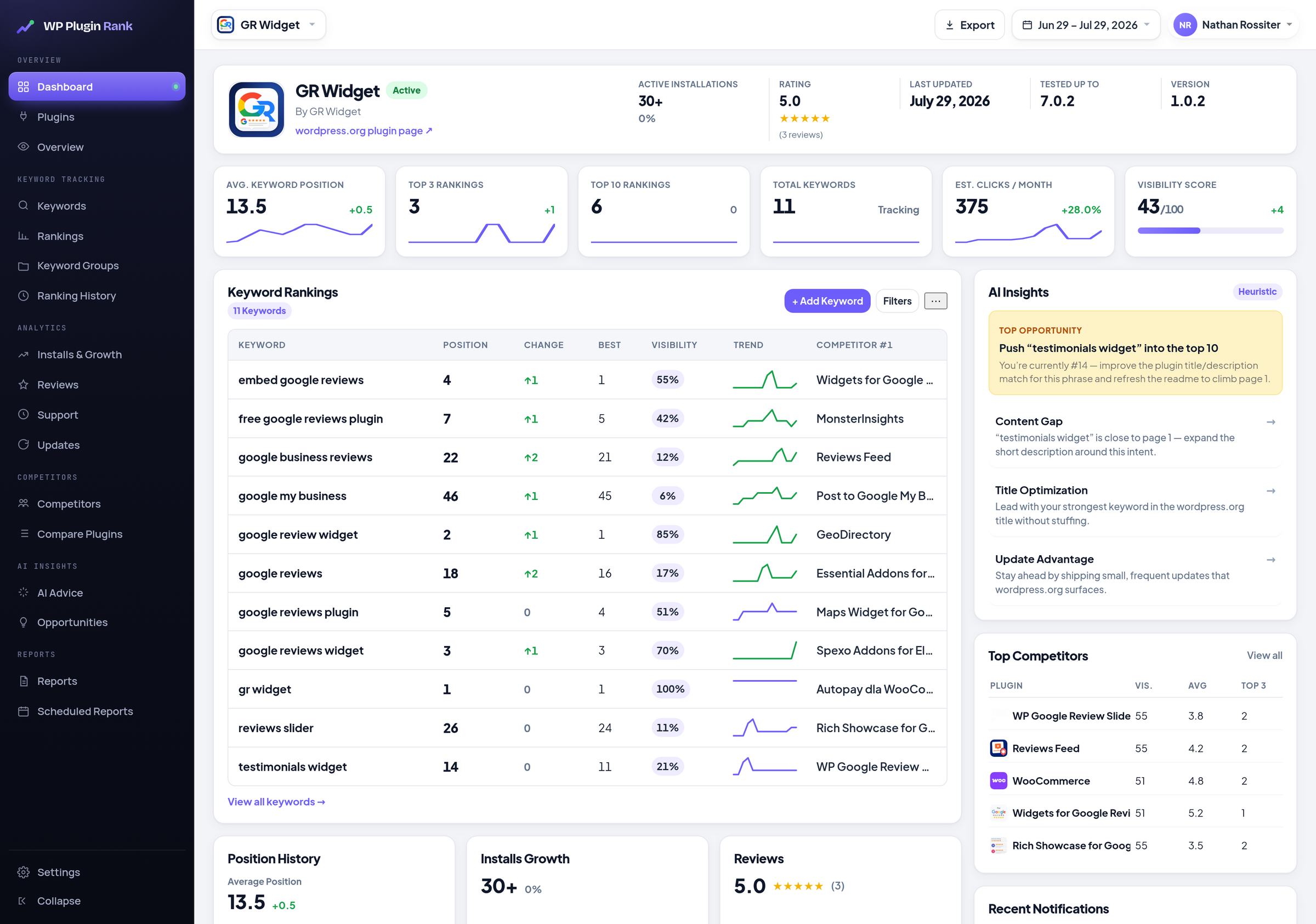
Task: Click the 85% visibility pill for google review widget
Action: coord(667,534)
